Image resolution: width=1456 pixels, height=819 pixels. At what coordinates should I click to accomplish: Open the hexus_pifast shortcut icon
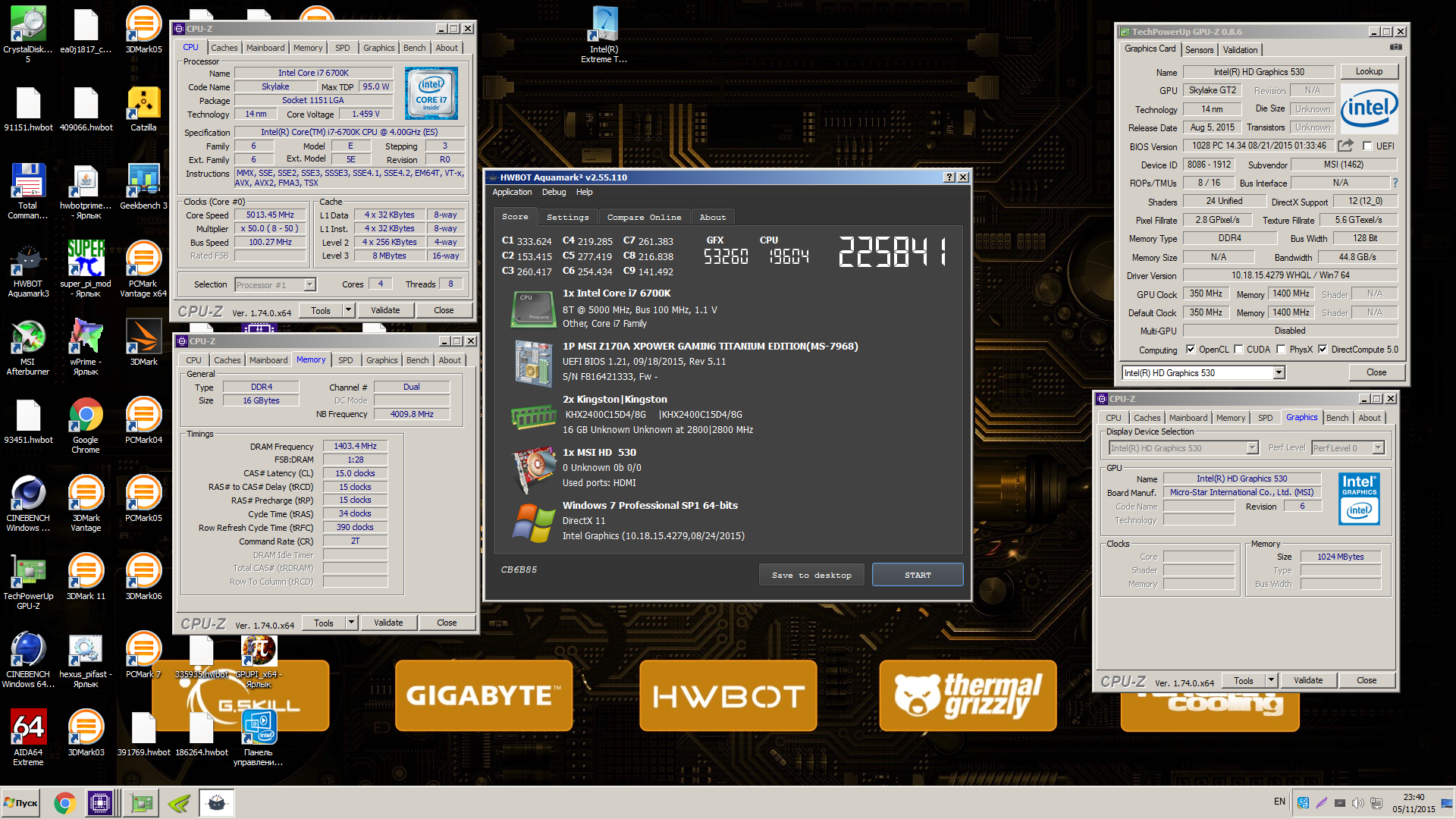click(x=86, y=660)
